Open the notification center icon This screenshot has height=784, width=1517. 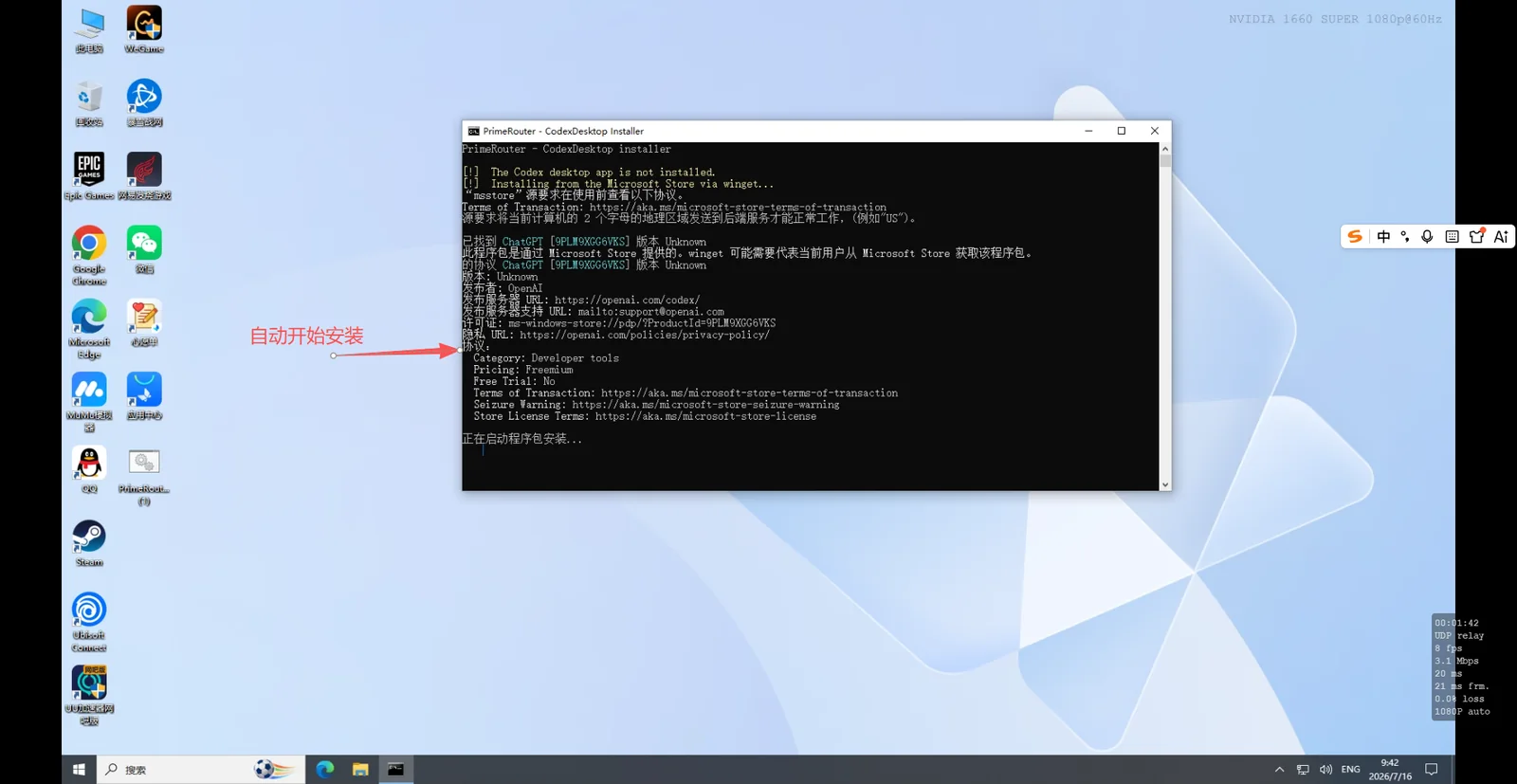click(x=1432, y=770)
